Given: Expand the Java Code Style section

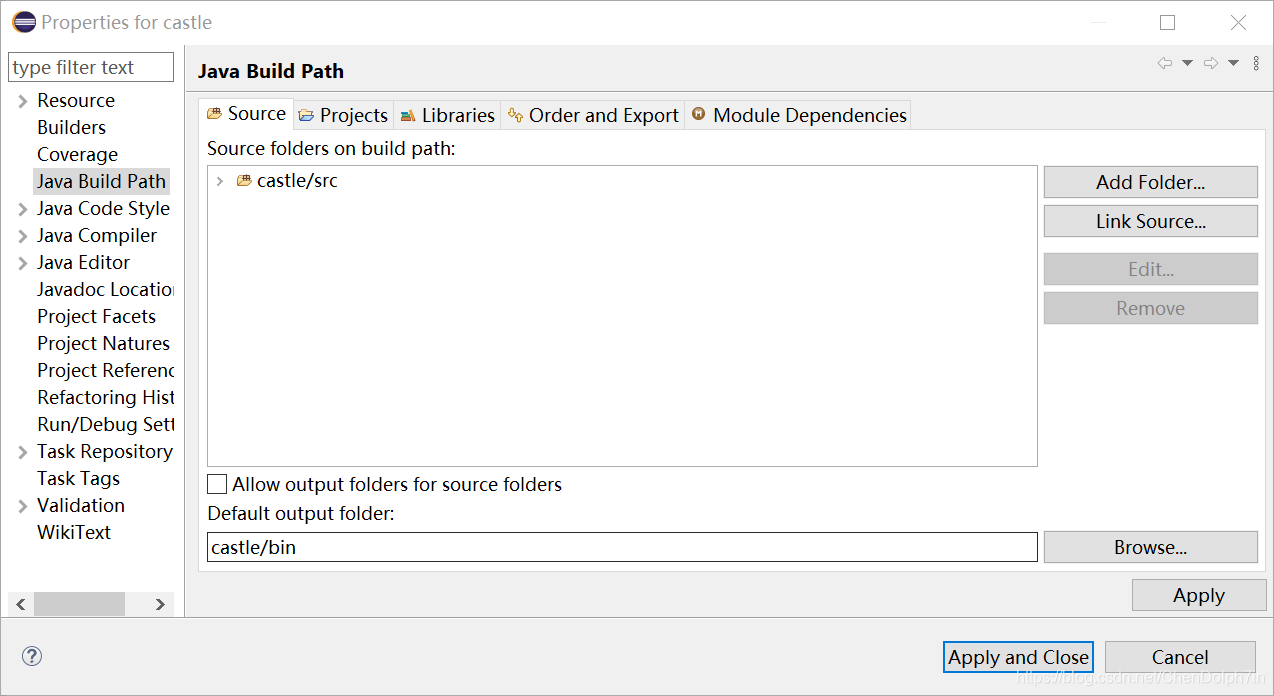Looking at the screenshot, I should [x=21, y=208].
